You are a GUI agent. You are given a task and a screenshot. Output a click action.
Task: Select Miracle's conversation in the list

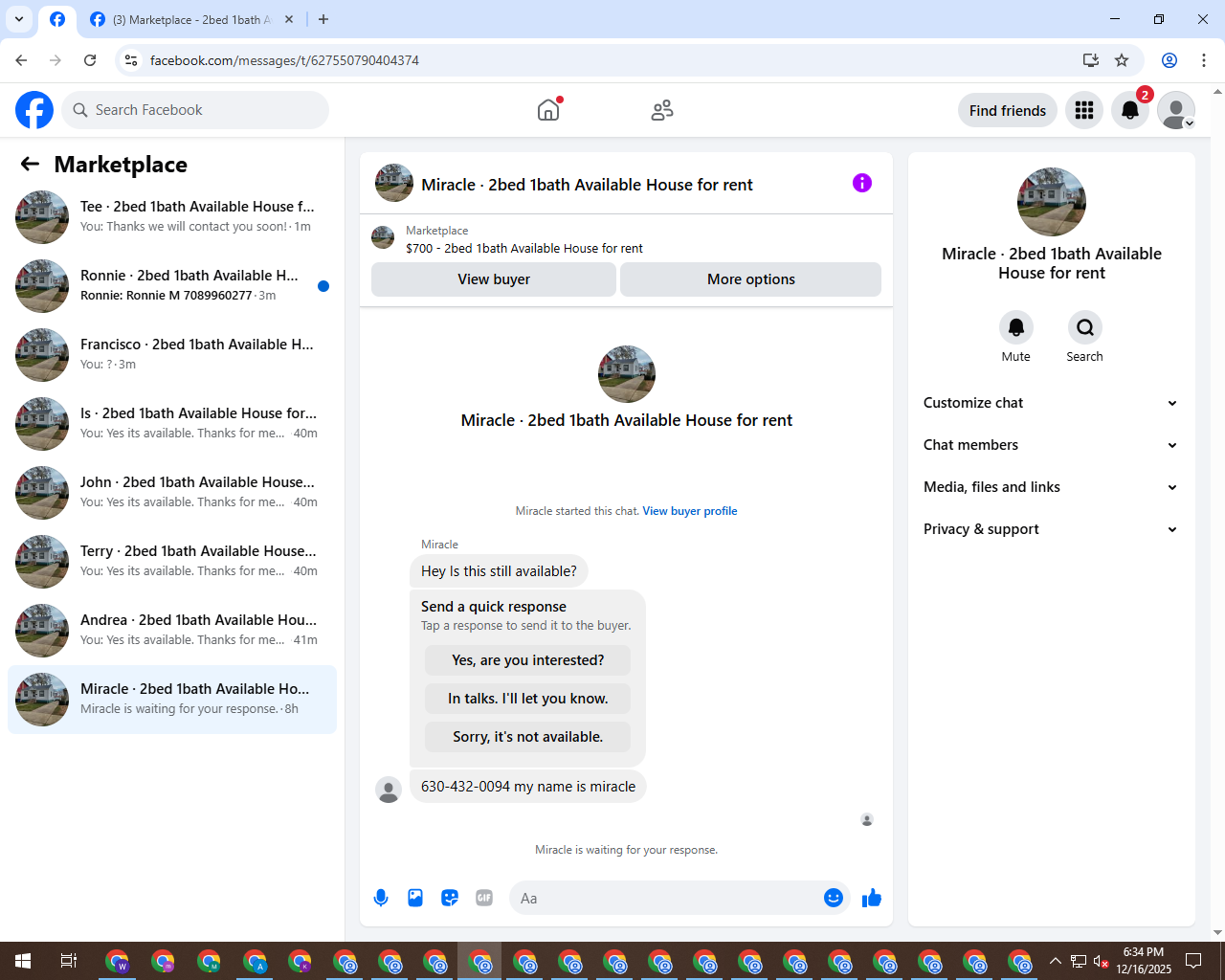pyautogui.click(x=172, y=700)
